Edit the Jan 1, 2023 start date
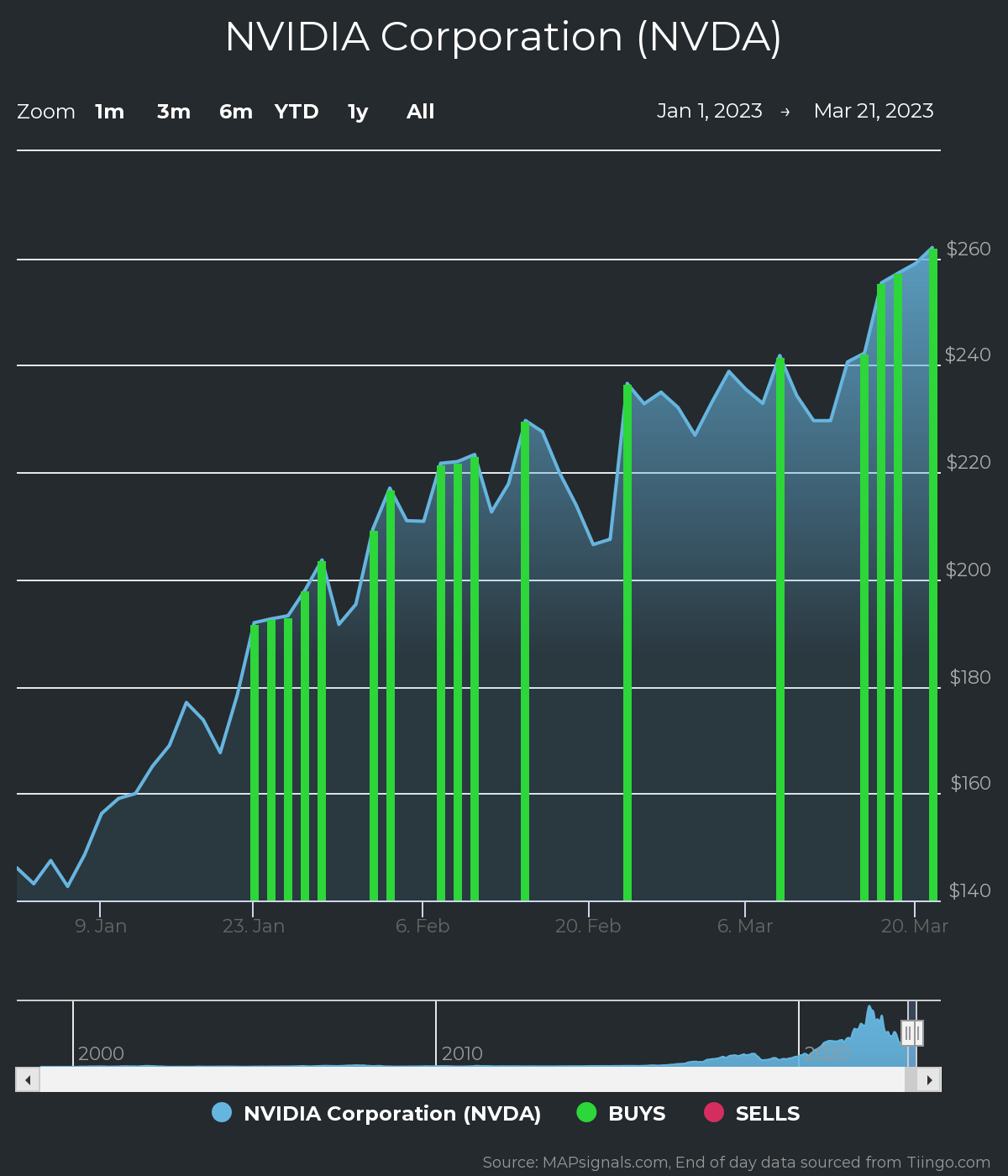This screenshot has width=1008, height=1176. (710, 111)
